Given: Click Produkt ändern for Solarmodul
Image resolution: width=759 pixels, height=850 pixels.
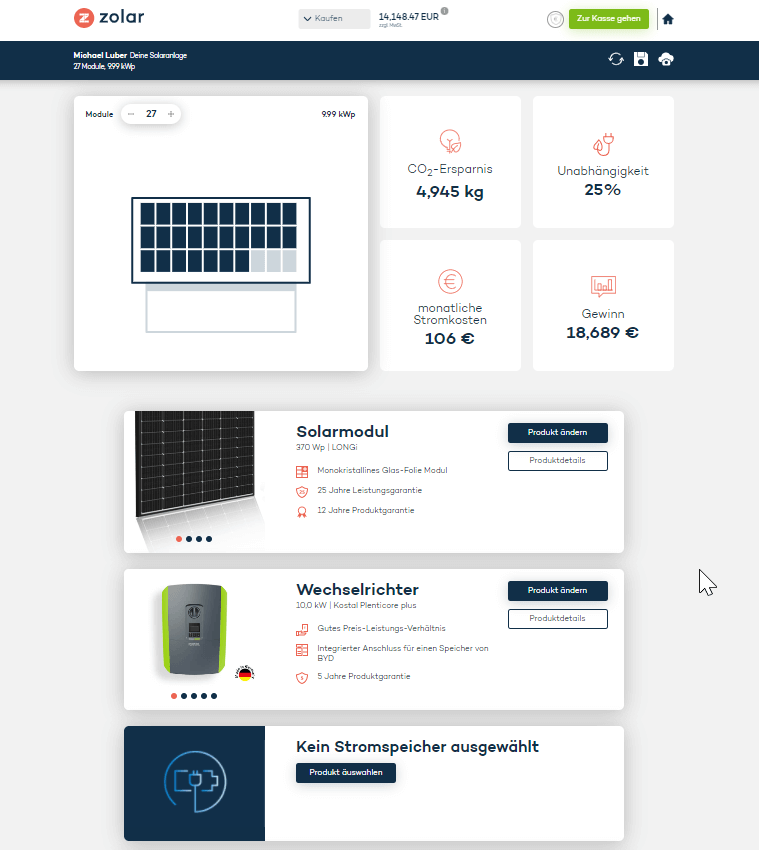Looking at the screenshot, I should [x=557, y=432].
